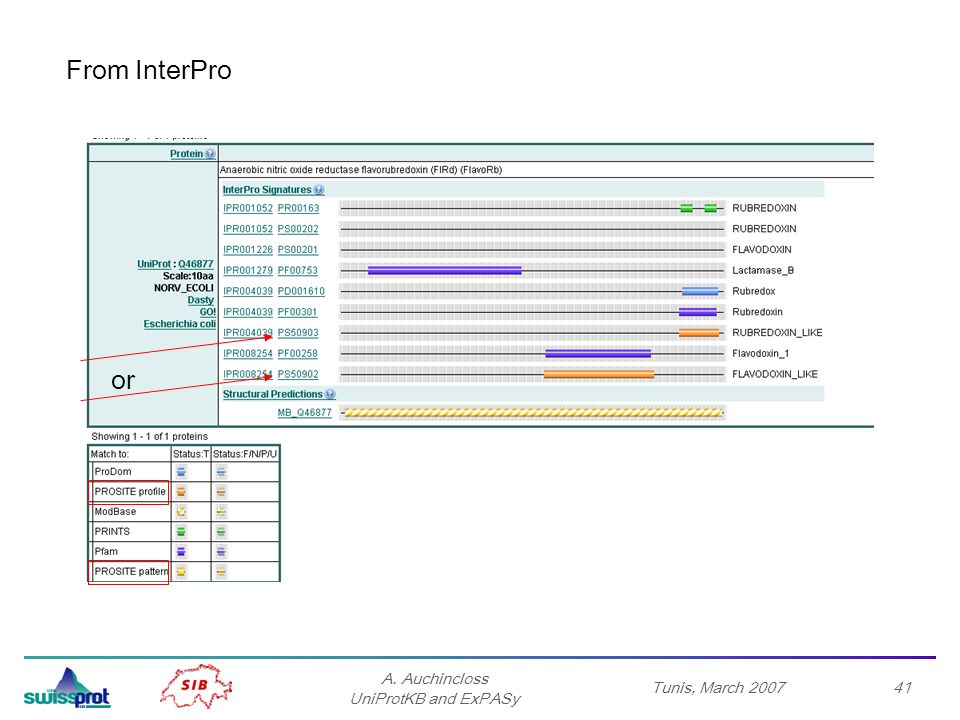Click Pfam Status:F/N/P/U icon
The image size is (960, 720).
coord(221,552)
